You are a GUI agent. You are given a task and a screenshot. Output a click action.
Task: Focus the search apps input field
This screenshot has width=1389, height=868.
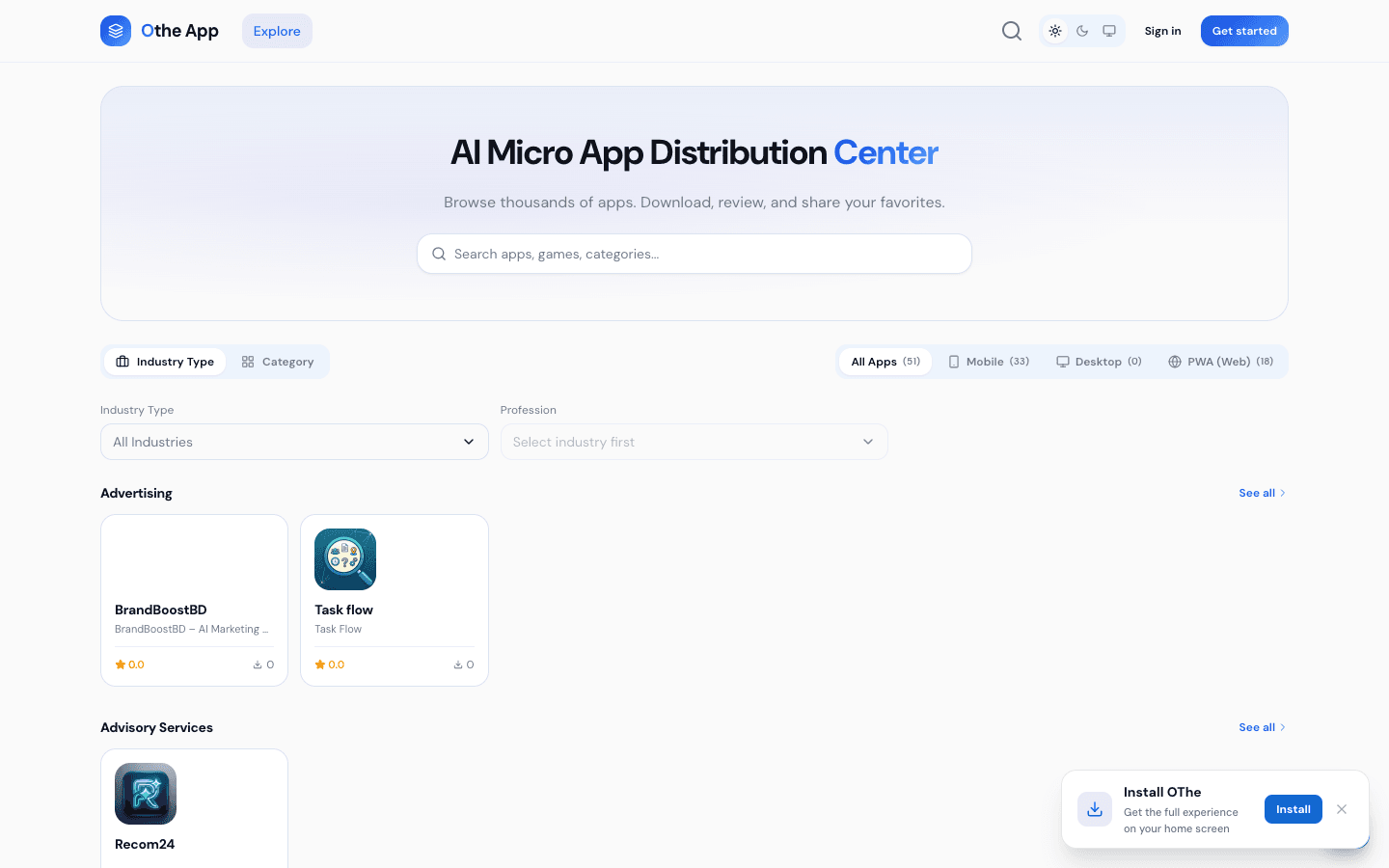click(694, 254)
